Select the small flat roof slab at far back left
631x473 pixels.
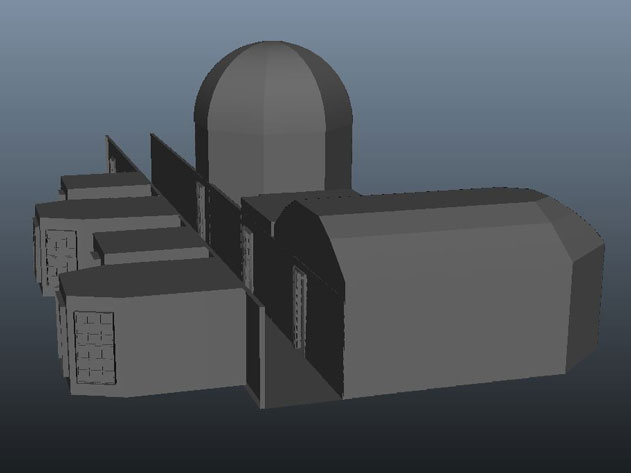pos(103,183)
